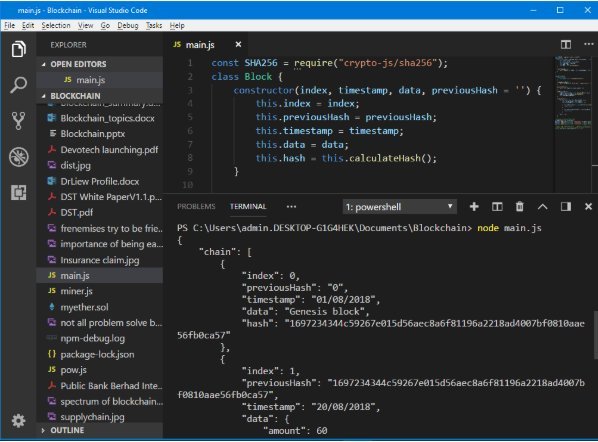Click the "crypto-js/sha256" string on line 1
Image resolution: width=598 pixels, height=442 pixels.
pyautogui.click(x=387, y=63)
